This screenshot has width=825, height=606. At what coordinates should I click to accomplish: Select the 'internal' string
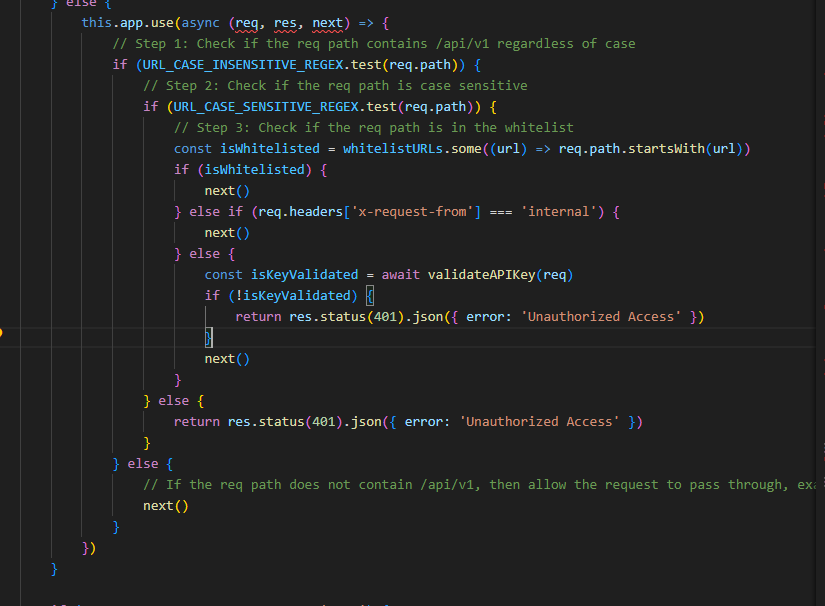559,212
